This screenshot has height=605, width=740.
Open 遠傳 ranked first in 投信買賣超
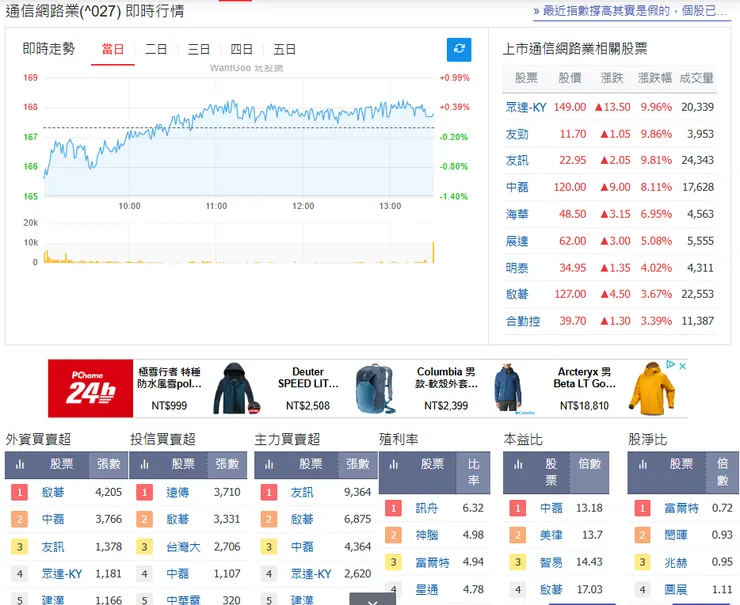pyautogui.click(x=177, y=493)
